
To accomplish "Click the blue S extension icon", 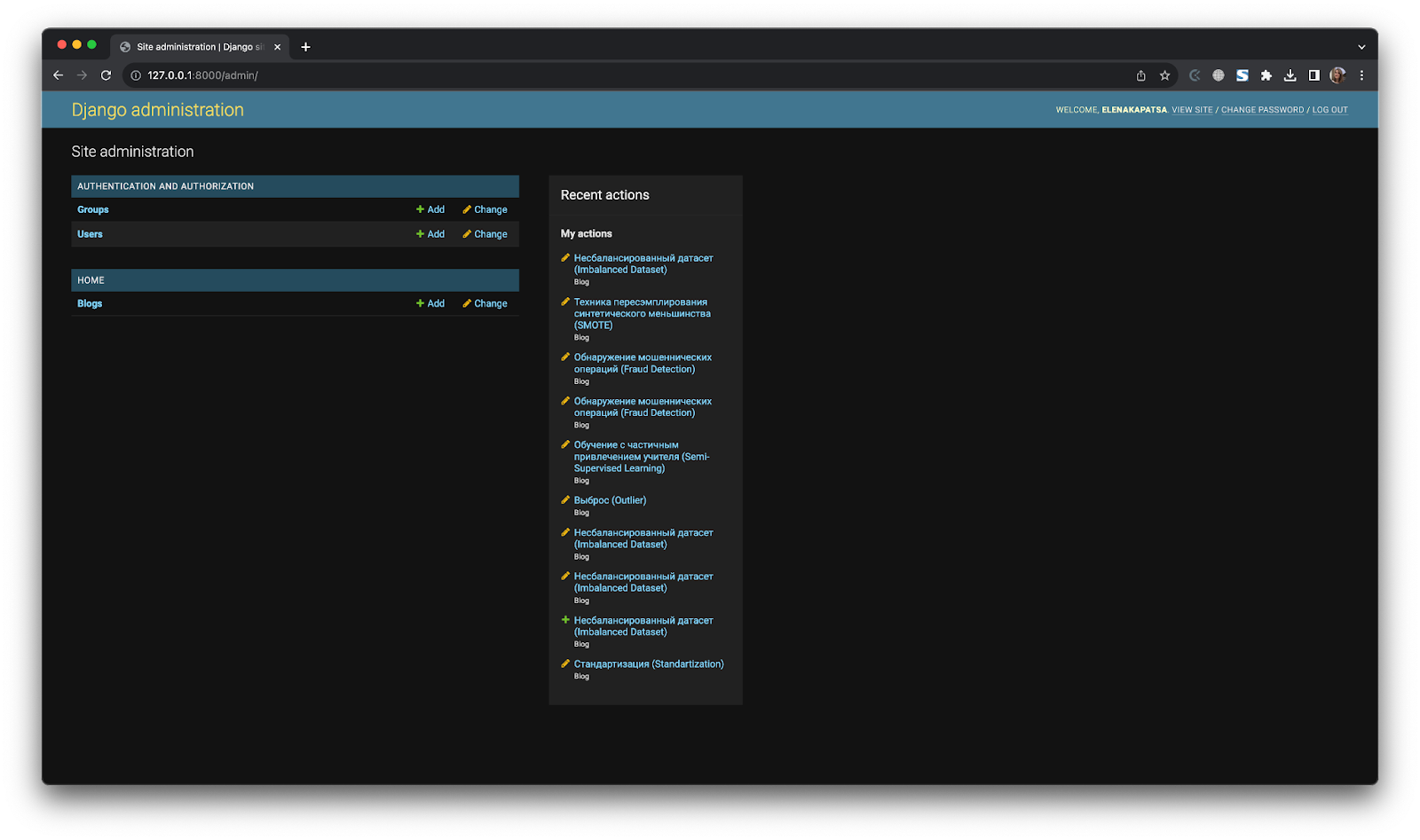I will [x=1242, y=75].
